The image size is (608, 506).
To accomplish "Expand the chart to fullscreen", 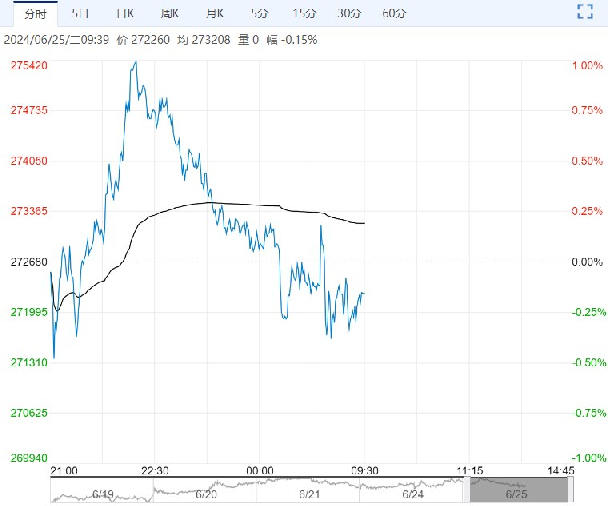I will point(587,12).
